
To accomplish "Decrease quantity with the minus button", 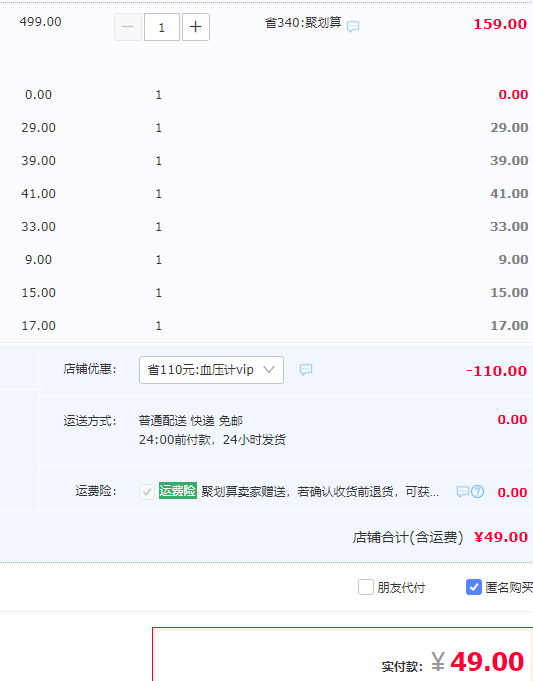I will [x=128, y=27].
